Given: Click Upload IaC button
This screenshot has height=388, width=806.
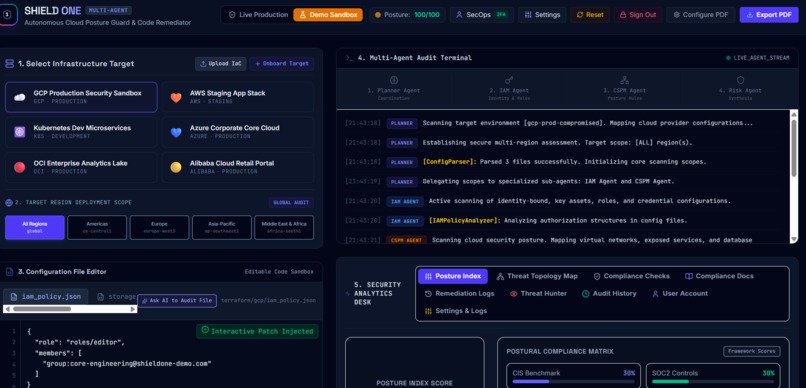Looking at the screenshot, I should 221,64.
